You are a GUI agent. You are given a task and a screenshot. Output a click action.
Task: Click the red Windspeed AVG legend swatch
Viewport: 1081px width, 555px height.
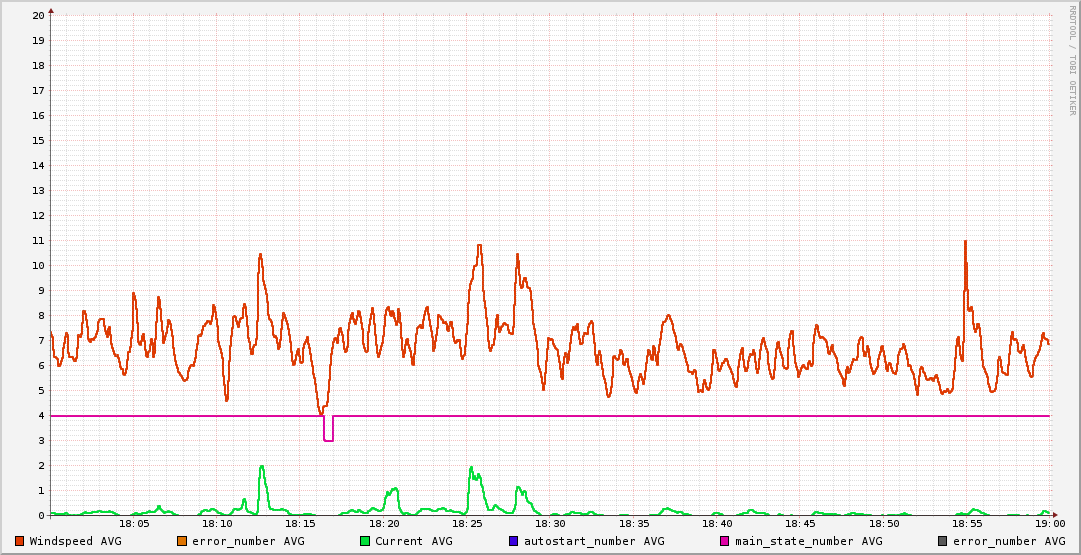(x=19, y=541)
